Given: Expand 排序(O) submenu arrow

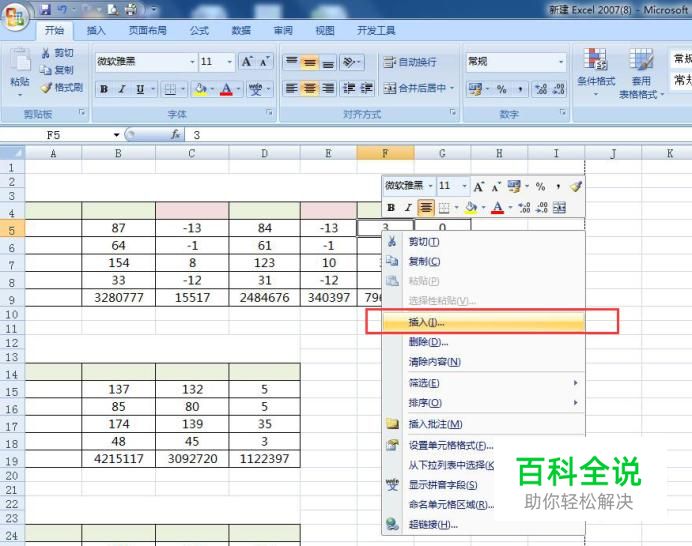Looking at the screenshot, I should pyautogui.click(x=575, y=403).
